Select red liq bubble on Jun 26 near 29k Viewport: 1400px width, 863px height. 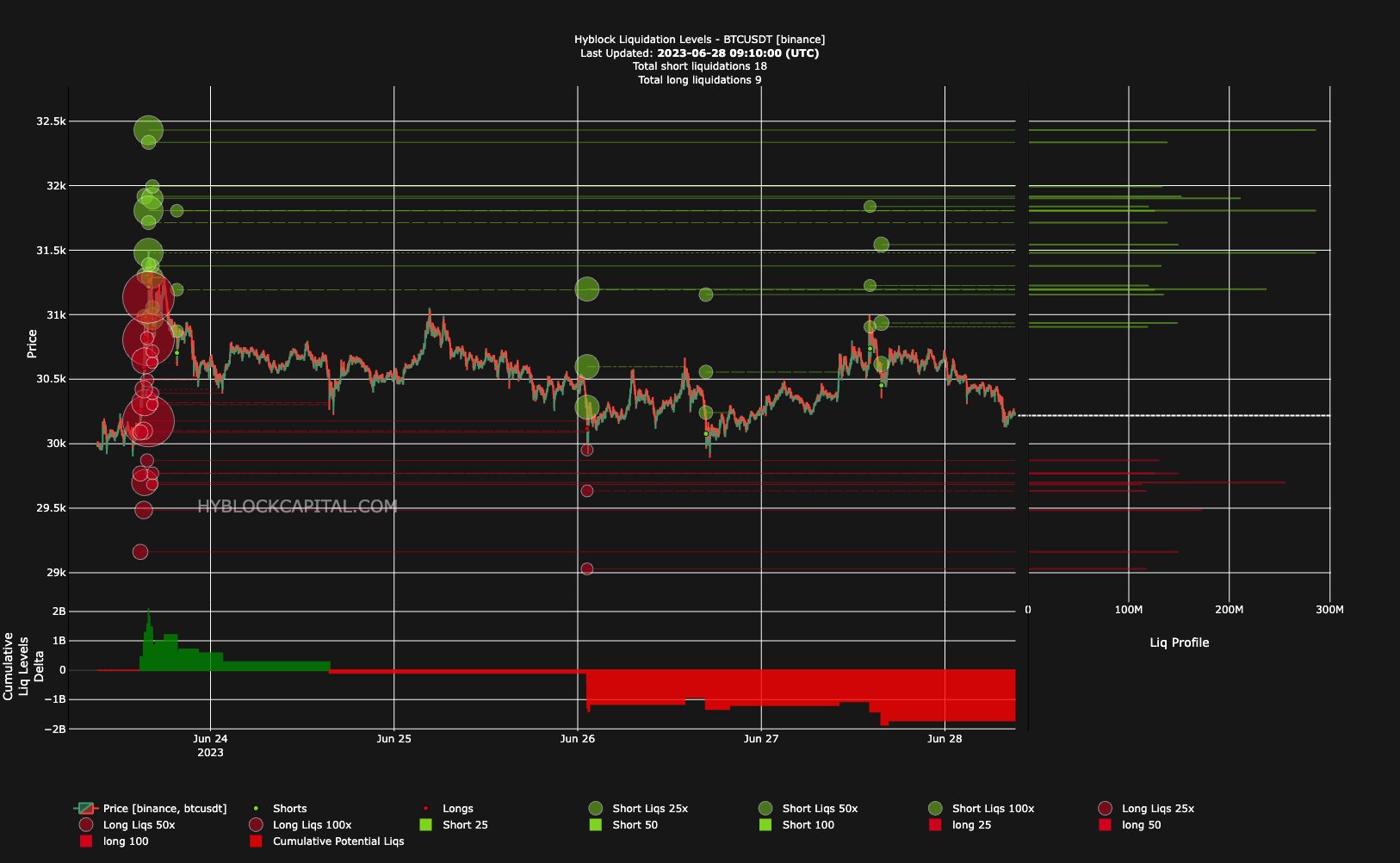point(587,569)
